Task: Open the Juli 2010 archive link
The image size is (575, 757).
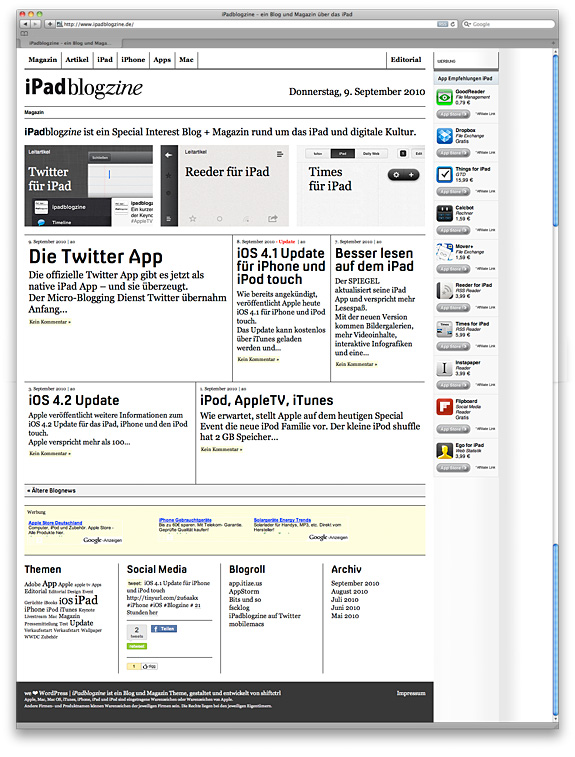Action: 345,600
